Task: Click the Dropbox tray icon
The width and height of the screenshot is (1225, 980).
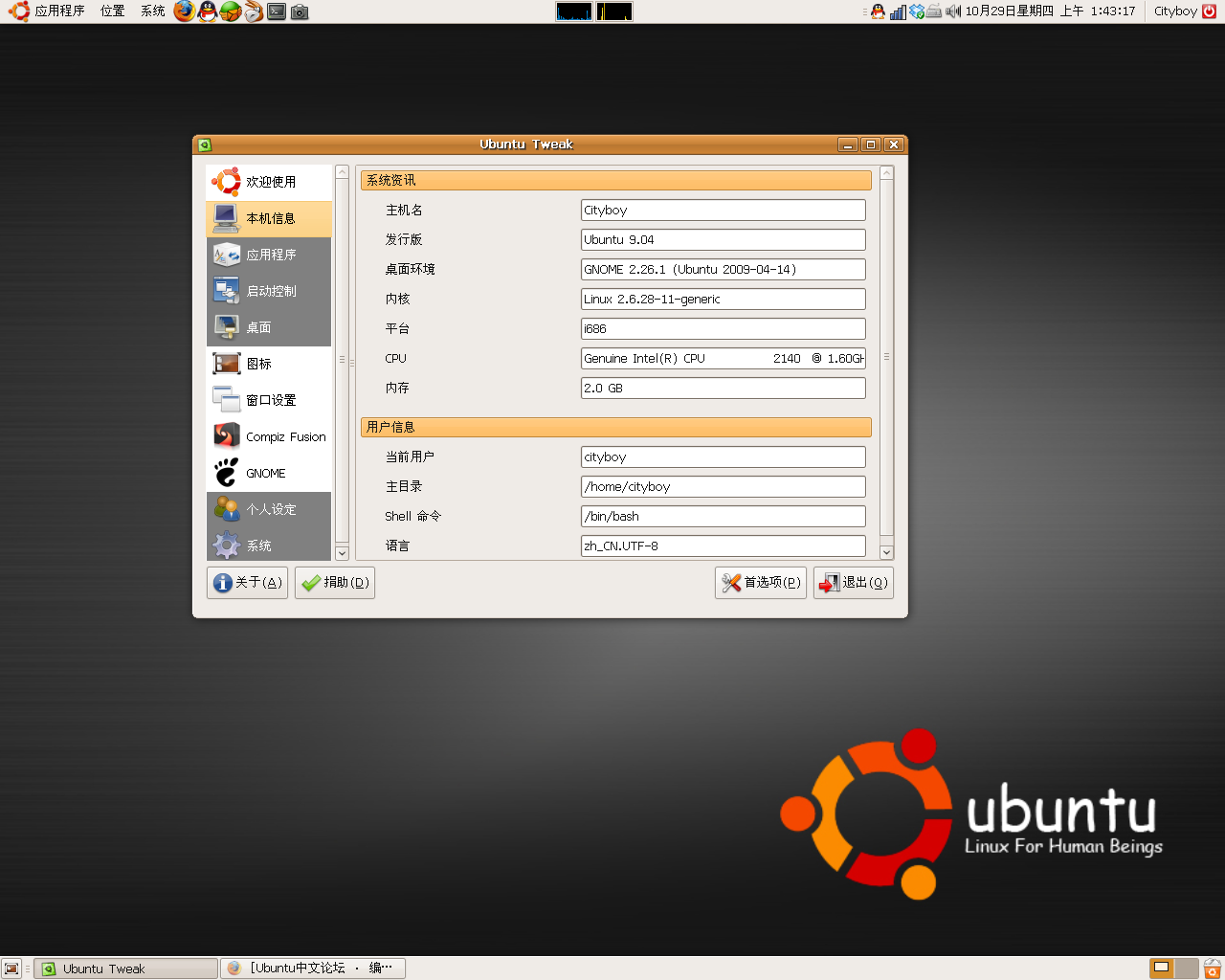Action: pos(916,11)
